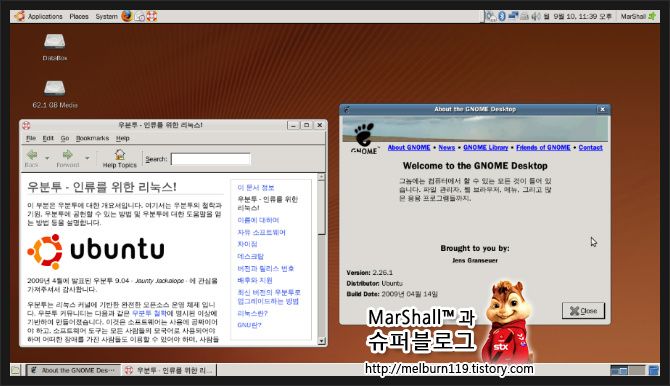Follow the '우분투 철학' link in body text
Viewport: 670px width, 386px height.
tap(149, 313)
